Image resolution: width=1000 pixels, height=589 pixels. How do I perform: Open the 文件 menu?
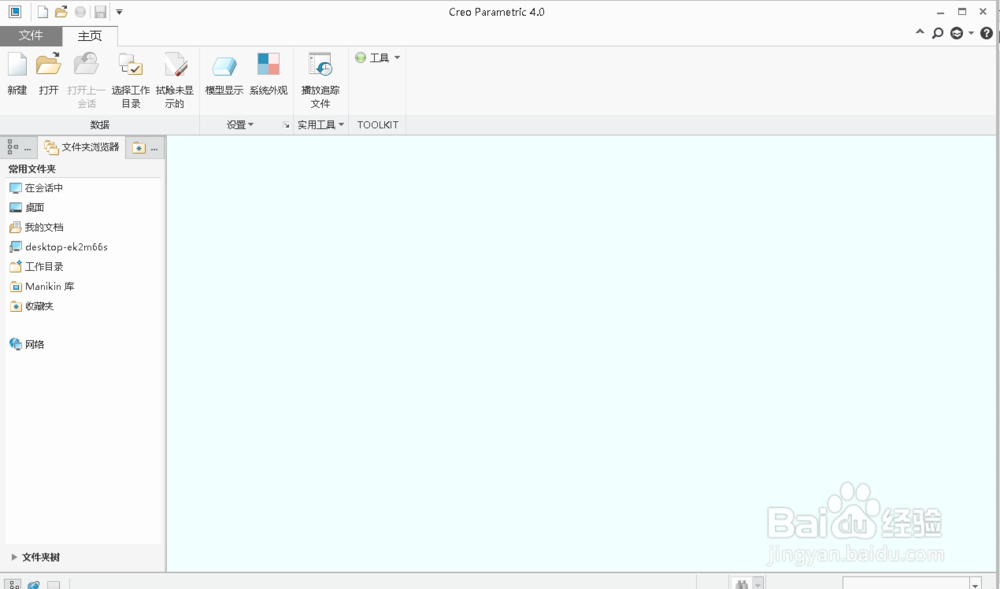[x=31, y=36]
